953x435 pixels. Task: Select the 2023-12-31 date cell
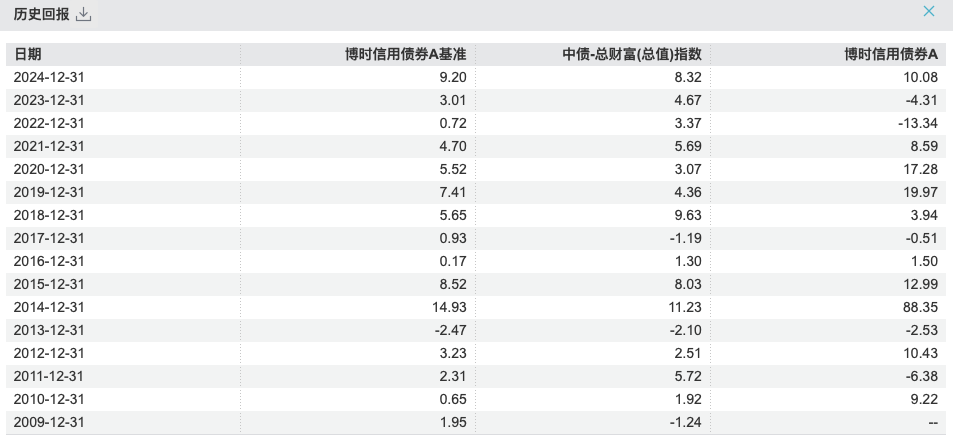click(x=49, y=100)
